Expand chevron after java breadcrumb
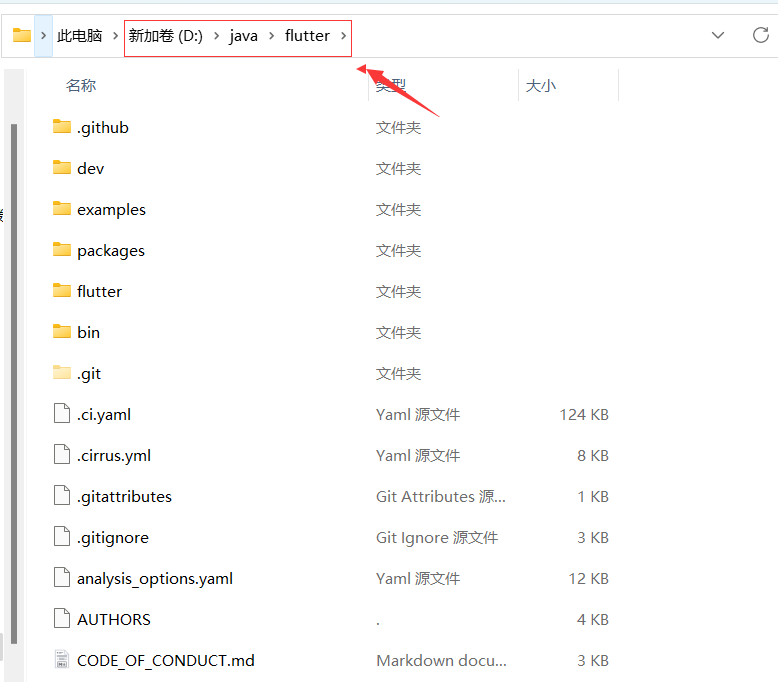This screenshot has height=687, width=778. (x=271, y=36)
